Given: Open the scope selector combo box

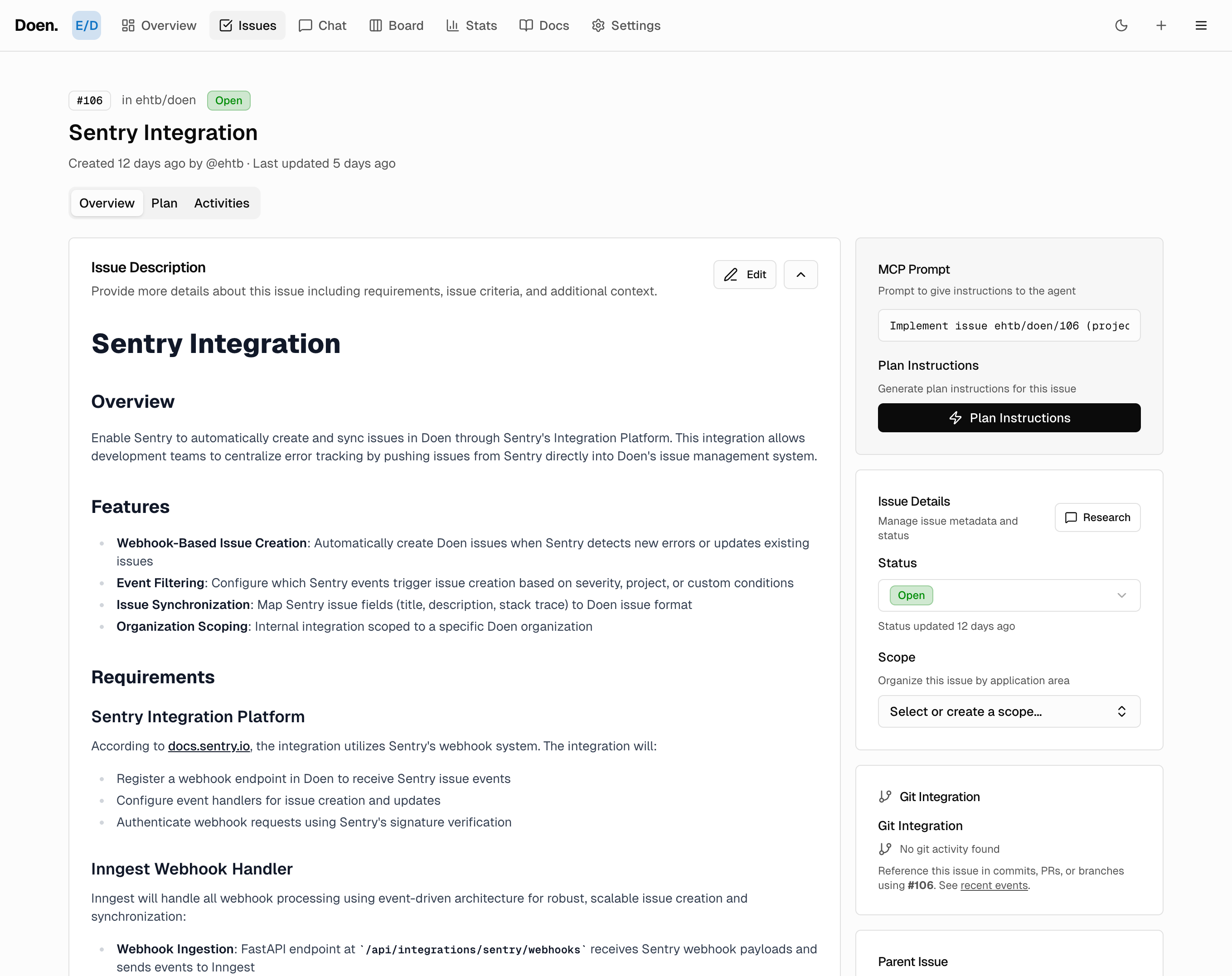Looking at the screenshot, I should [x=1009, y=711].
